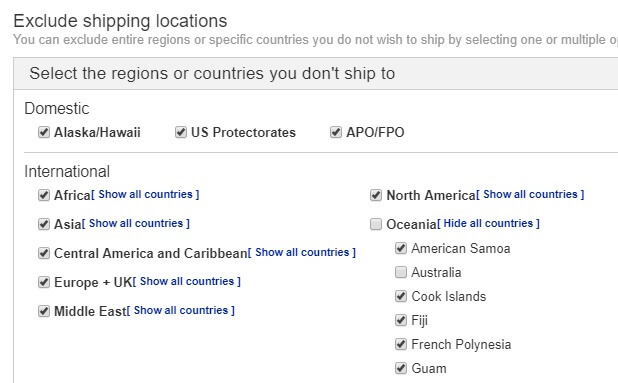The width and height of the screenshot is (618, 383).
Task: Show all countries for Middle East
Action: point(181,310)
